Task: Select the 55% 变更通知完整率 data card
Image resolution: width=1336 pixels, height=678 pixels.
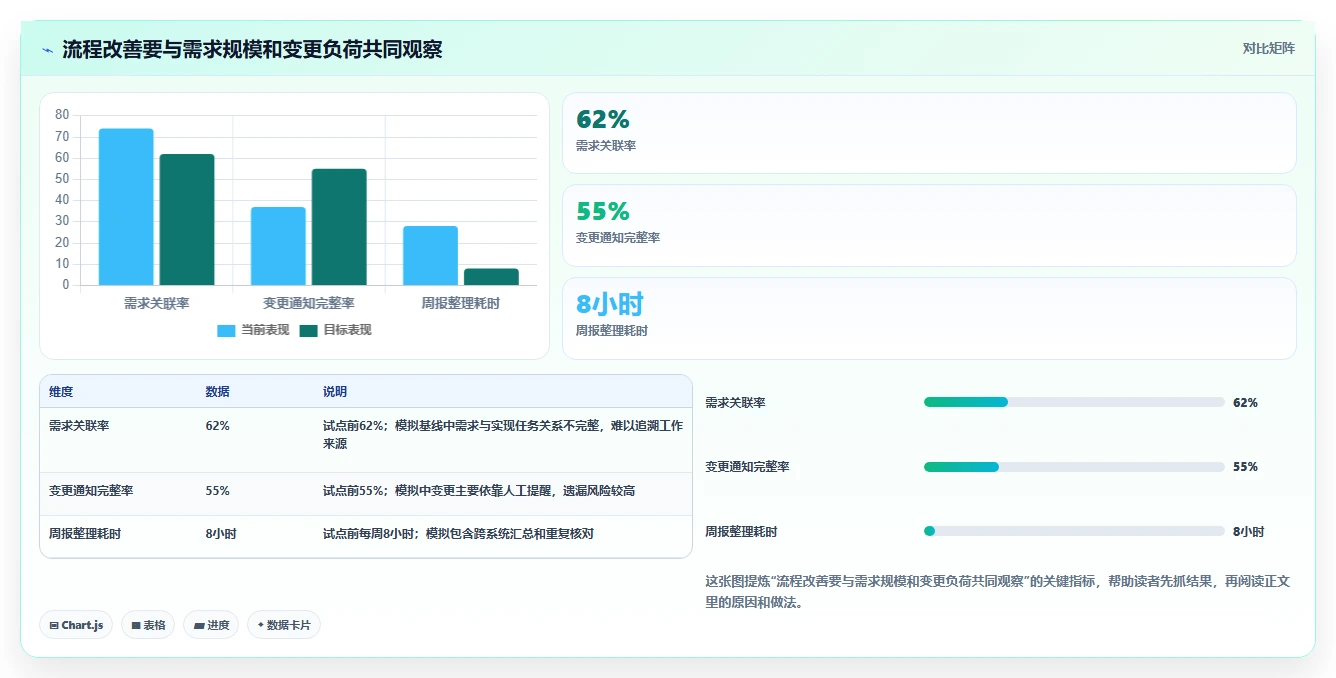Action: [x=929, y=225]
